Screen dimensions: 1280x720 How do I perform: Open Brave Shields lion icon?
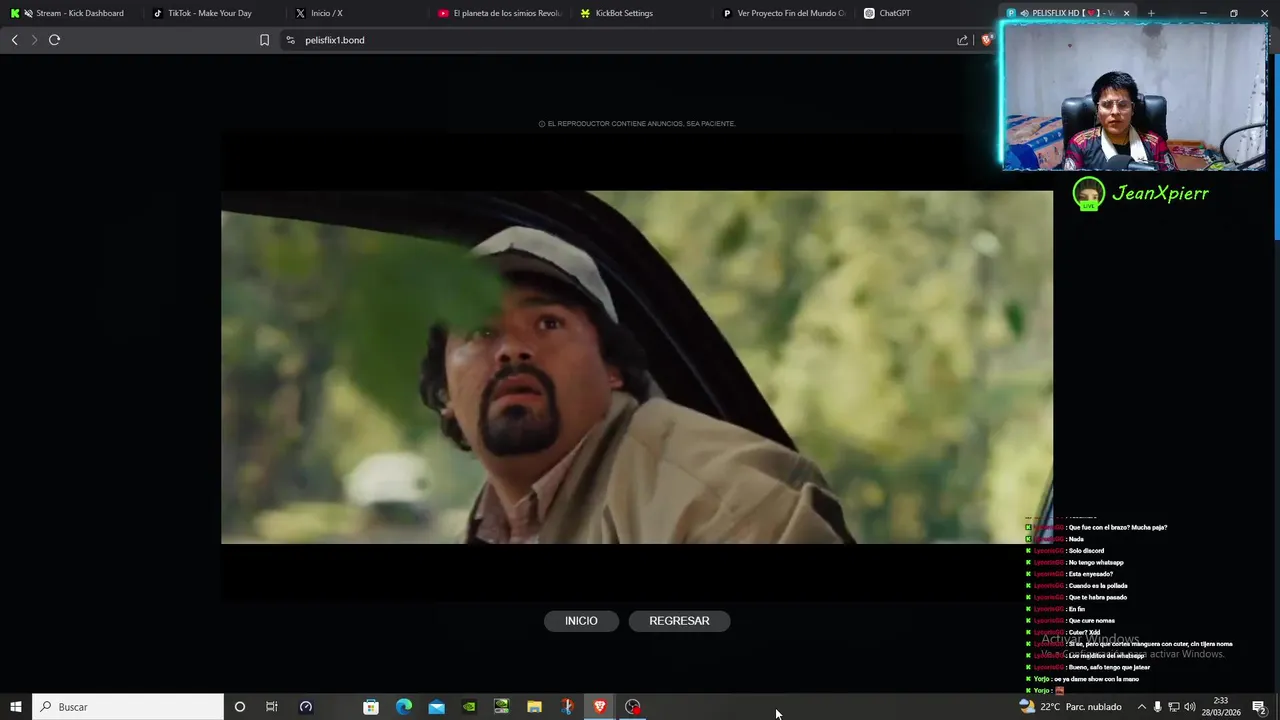(x=987, y=40)
